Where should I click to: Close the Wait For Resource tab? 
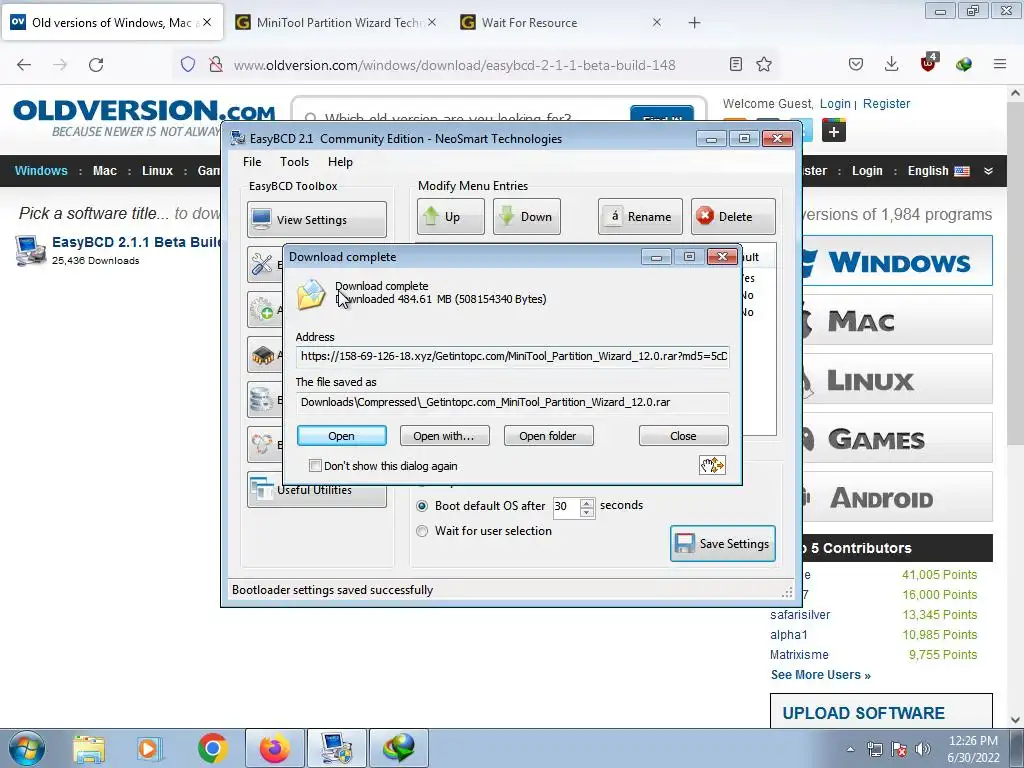coord(657,22)
